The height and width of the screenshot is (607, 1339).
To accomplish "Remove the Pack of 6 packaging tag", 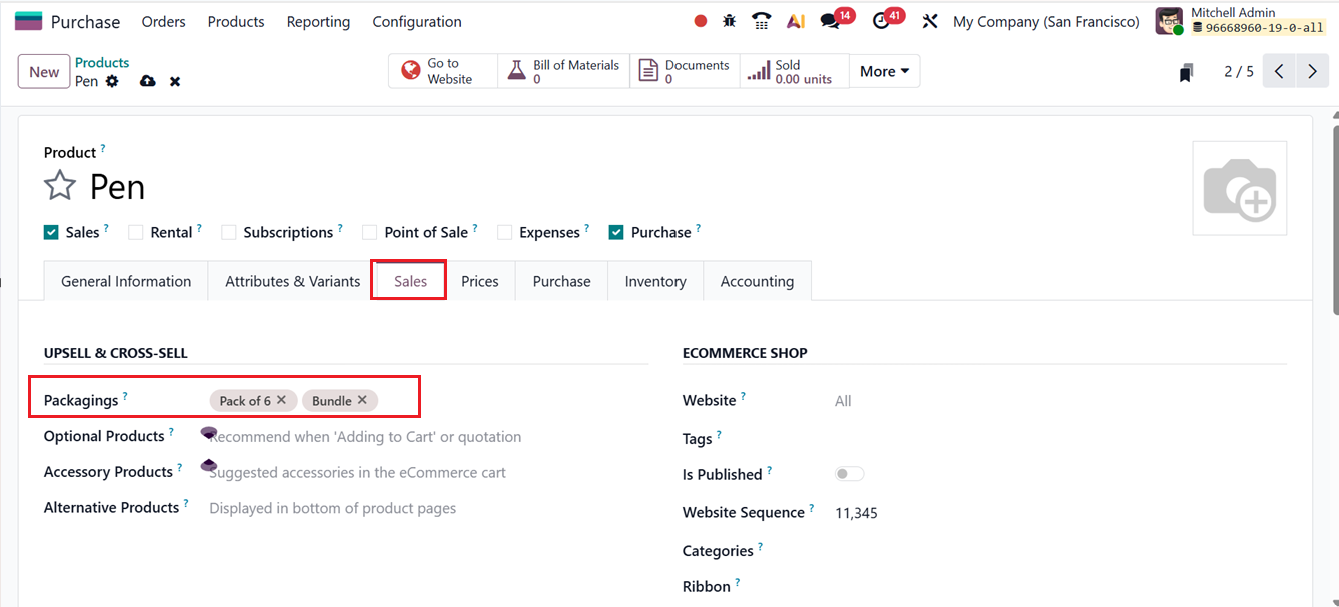I will click(x=281, y=400).
